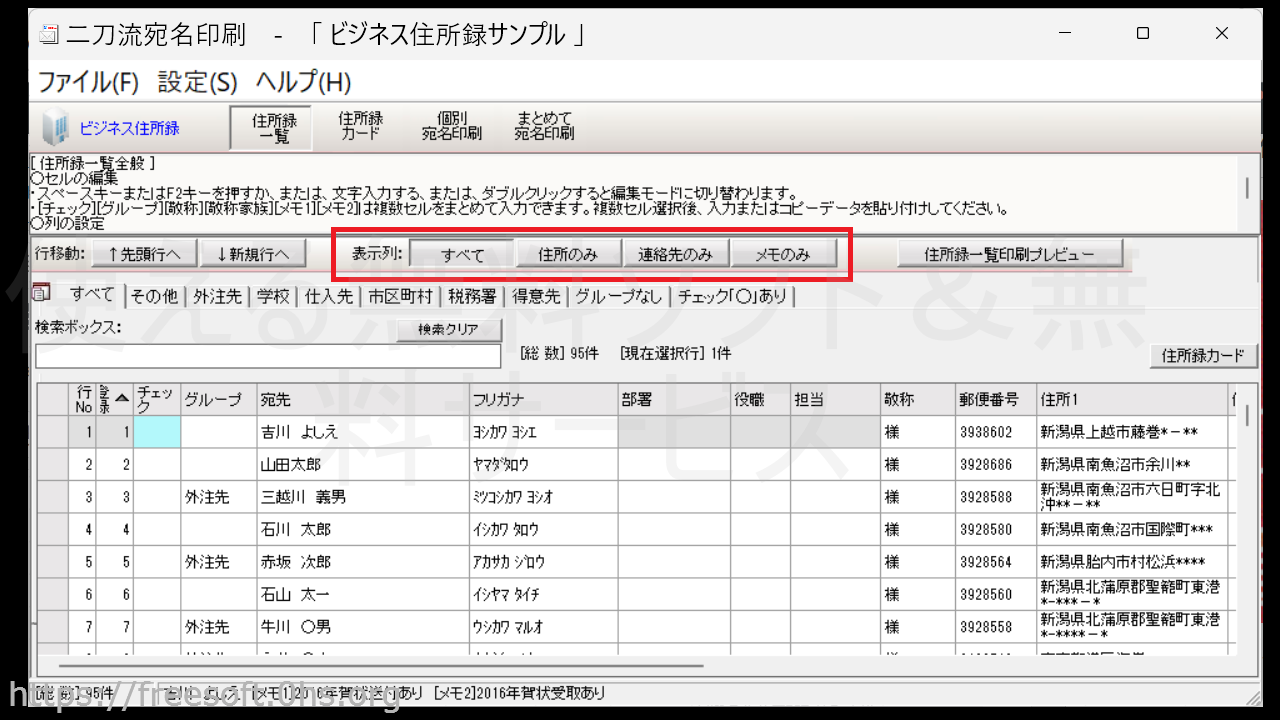
Task: Click the list icon beside すべて tab
Action: [x=42, y=293]
